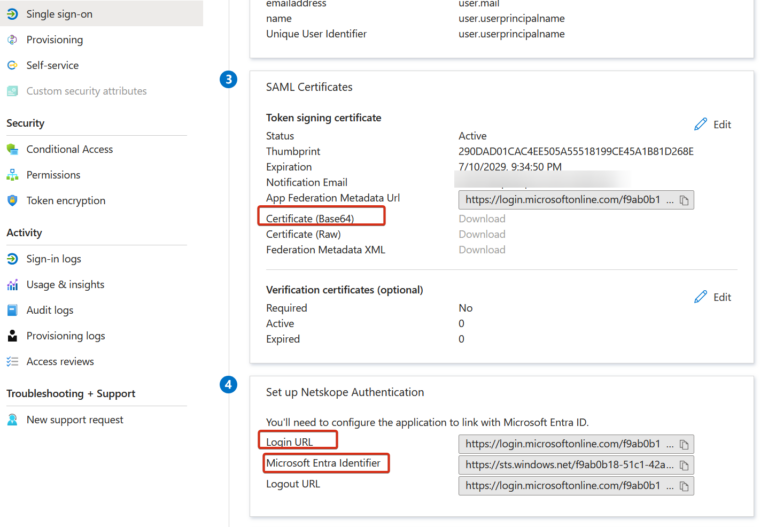Click the pencil icon to edit Token signing certificate
The image size is (768, 527).
(x=701, y=125)
